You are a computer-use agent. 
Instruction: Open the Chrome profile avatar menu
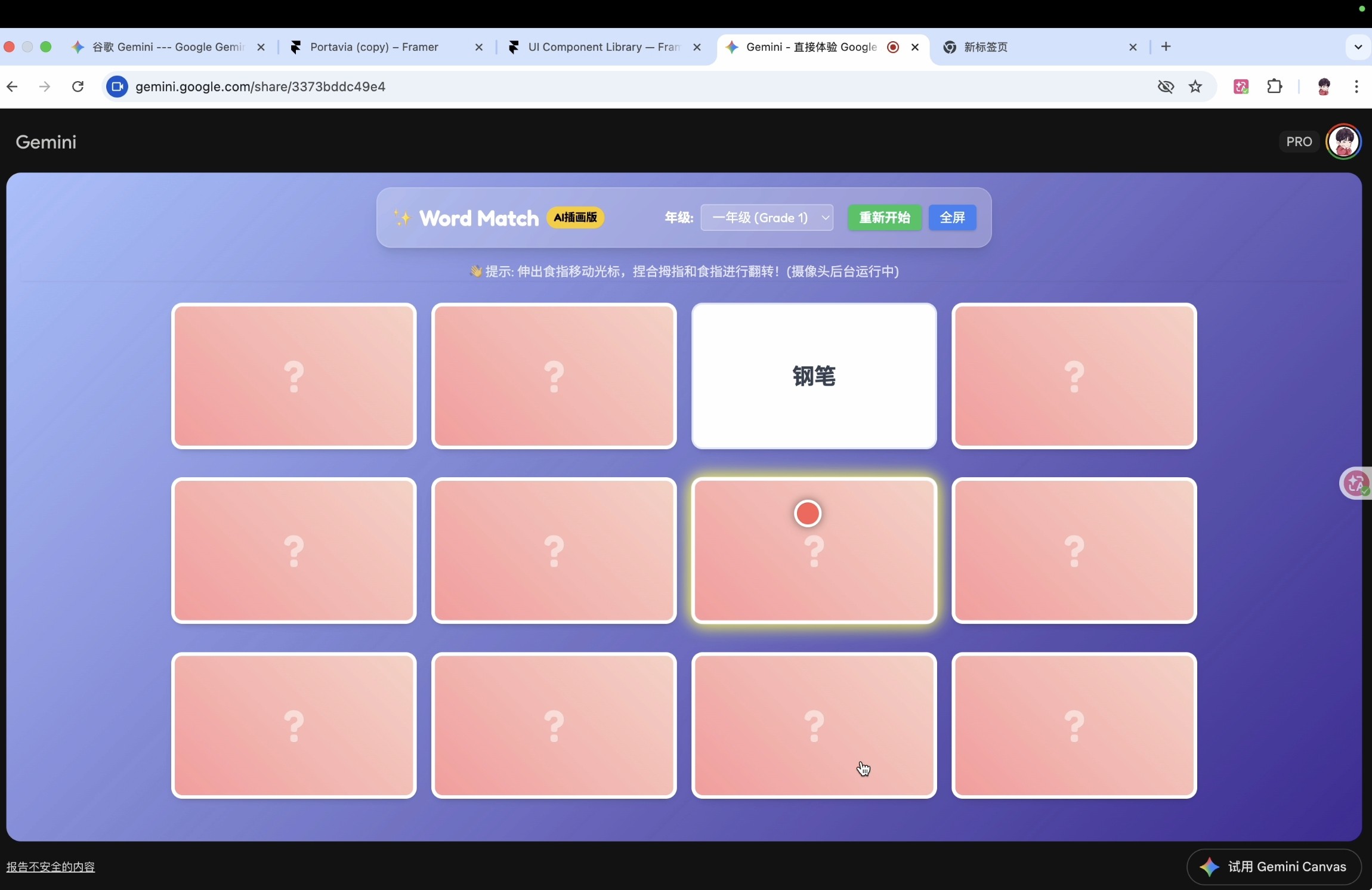point(1324,87)
